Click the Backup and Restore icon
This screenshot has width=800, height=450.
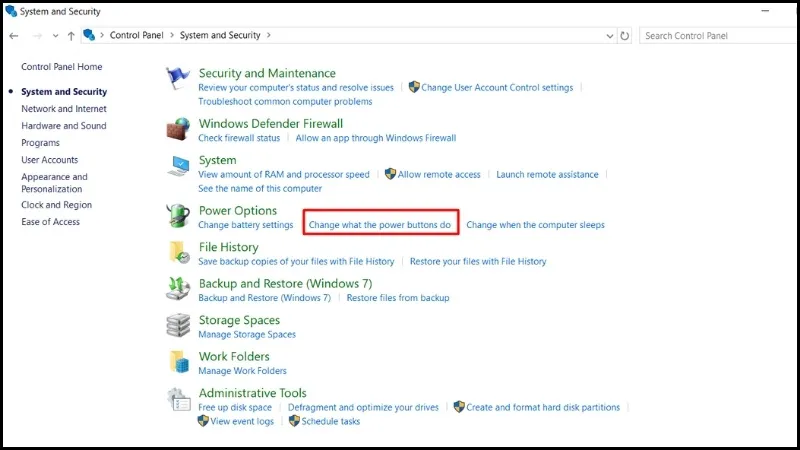tap(179, 289)
